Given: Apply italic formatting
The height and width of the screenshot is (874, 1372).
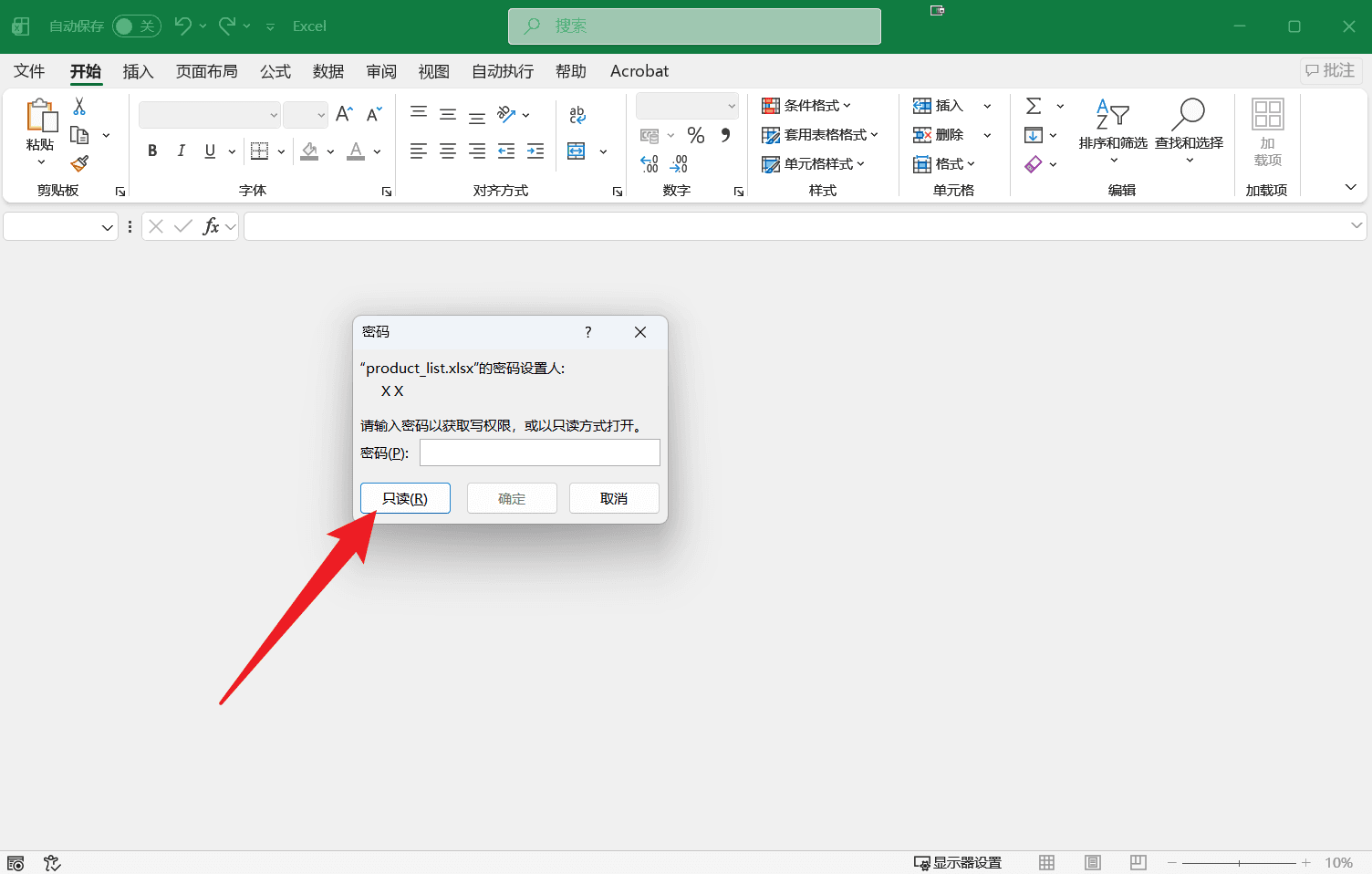Looking at the screenshot, I should [181, 151].
